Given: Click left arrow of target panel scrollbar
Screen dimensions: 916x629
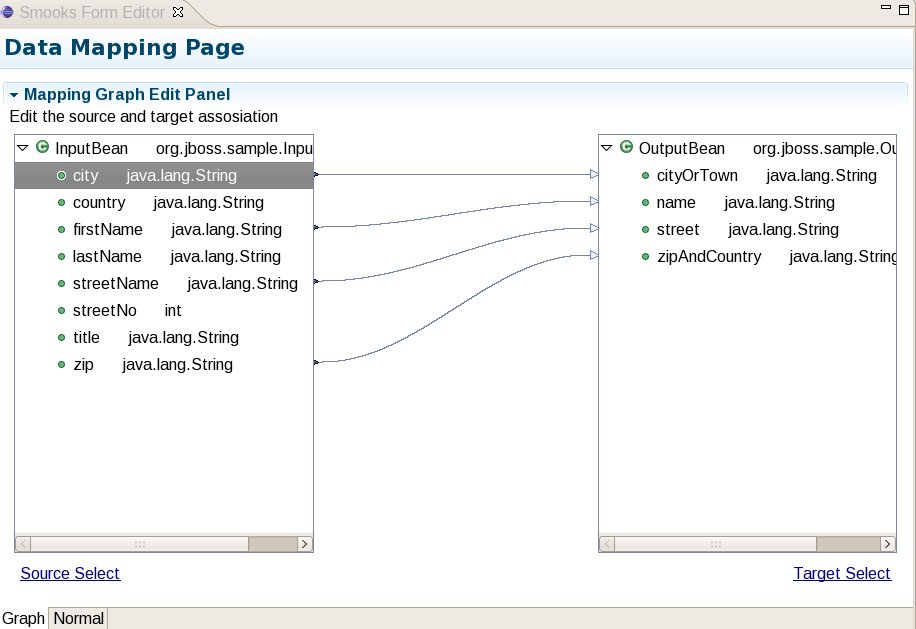Looking at the screenshot, I should coord(607,544).
